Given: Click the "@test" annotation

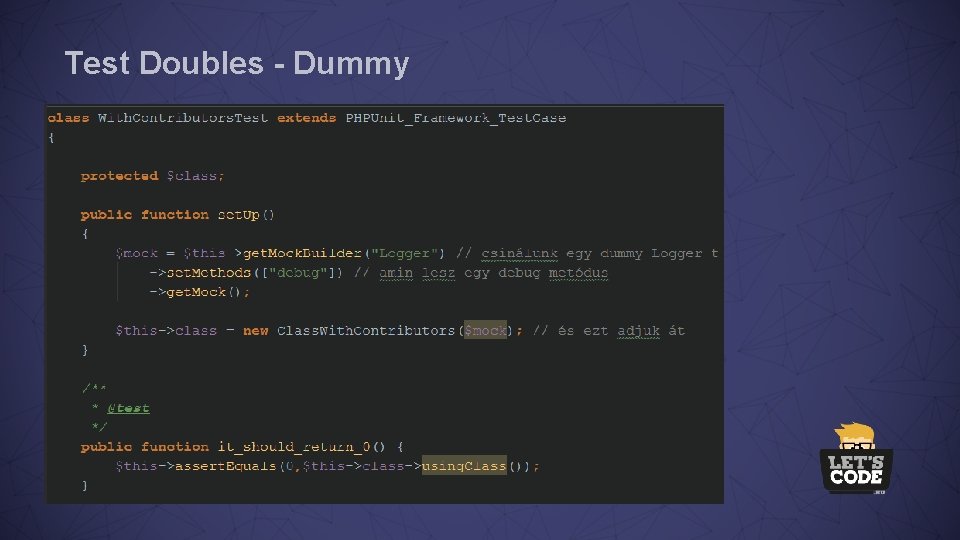Looking at the screenshot, I should tap(128, 408).
